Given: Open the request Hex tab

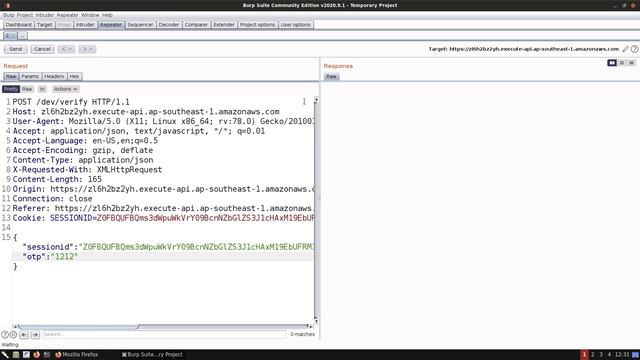Looking at the screenshot, I should [74, 76].
